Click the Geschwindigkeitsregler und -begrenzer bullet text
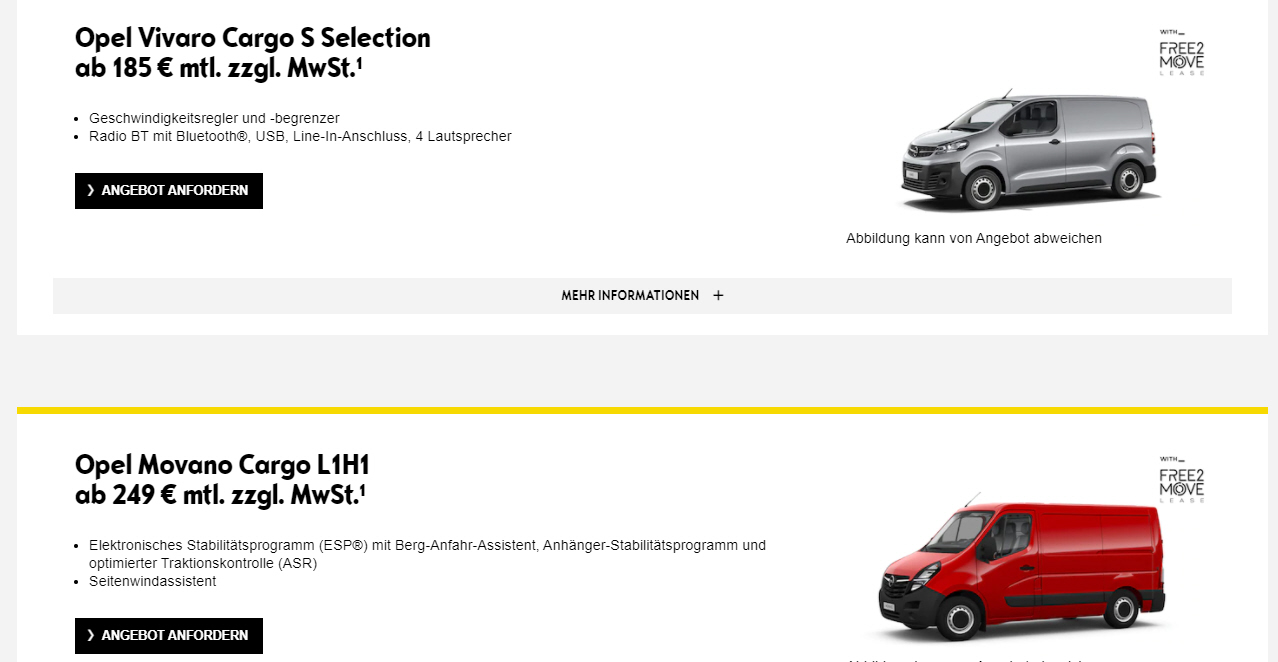The image size is (1278, 662). click(x=214, y=118)
